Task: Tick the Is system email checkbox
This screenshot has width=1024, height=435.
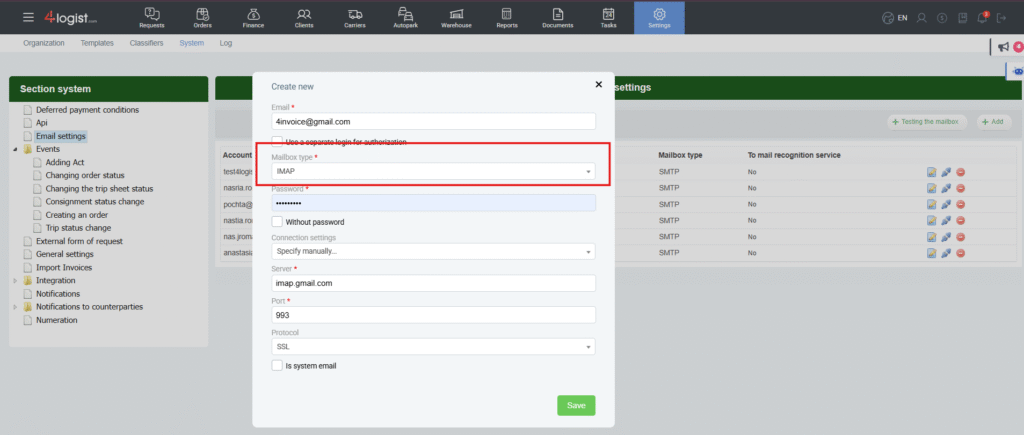Action: tap(277, 366)
